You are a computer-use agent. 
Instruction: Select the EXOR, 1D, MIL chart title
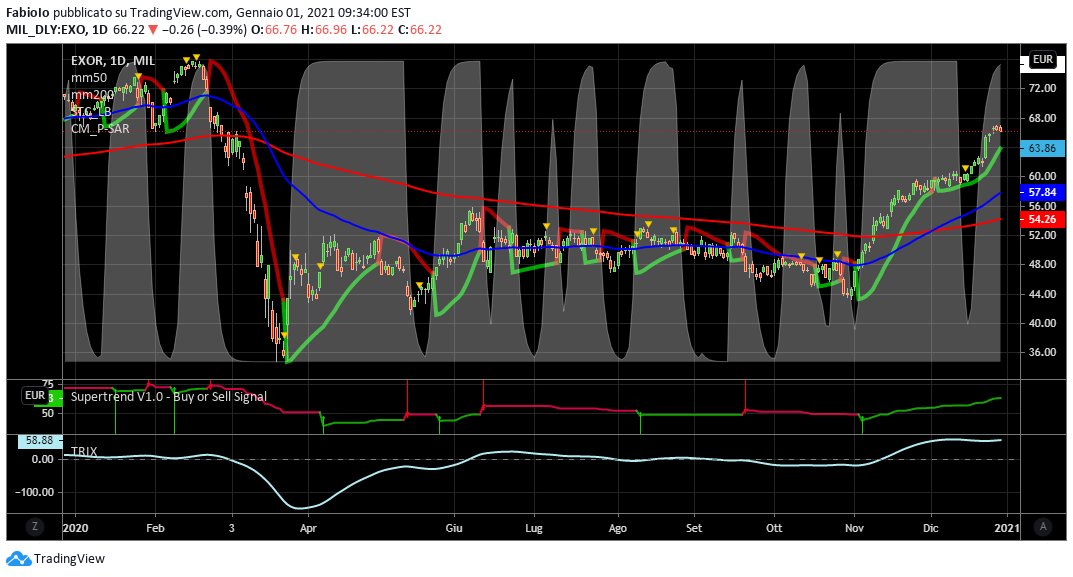112,61
